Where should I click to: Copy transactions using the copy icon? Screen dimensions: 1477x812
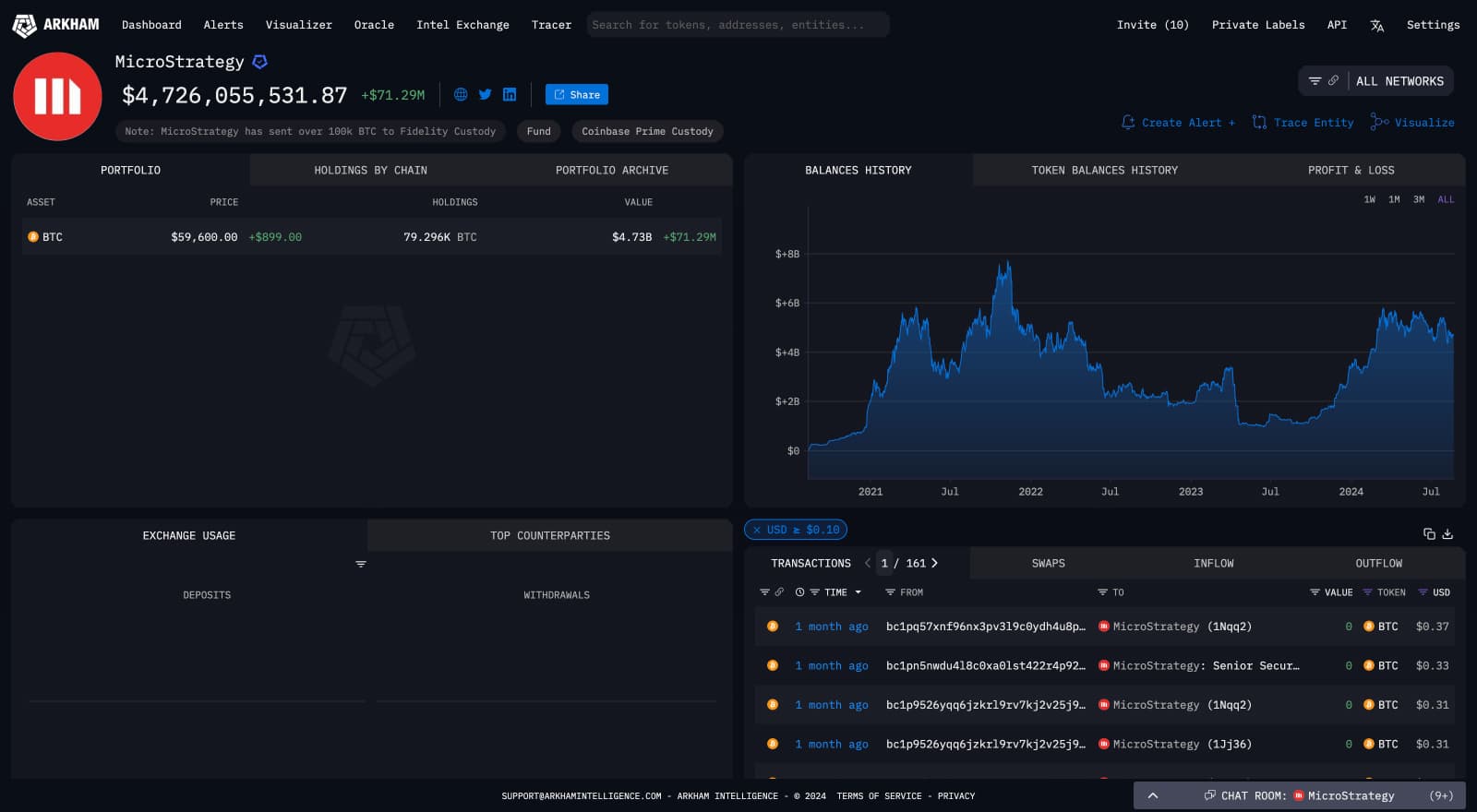pos(1429,533)
